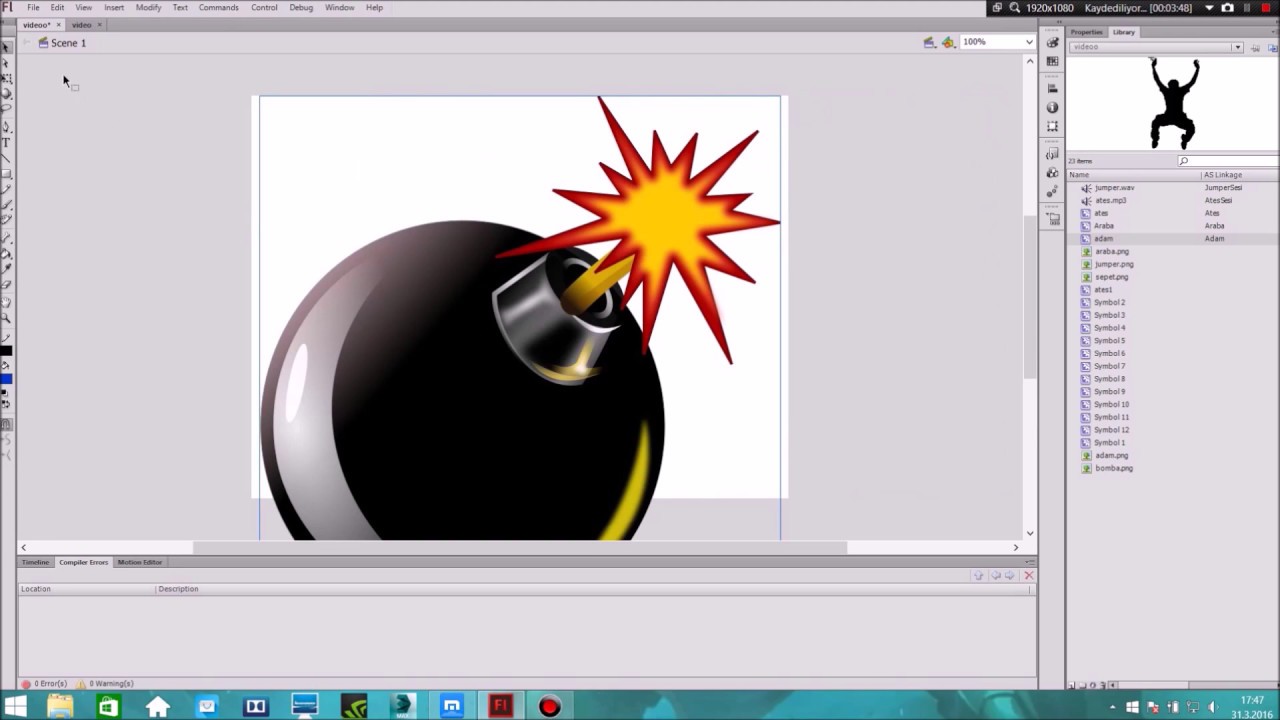Select bomba.png in the library

coord(1113,468)
